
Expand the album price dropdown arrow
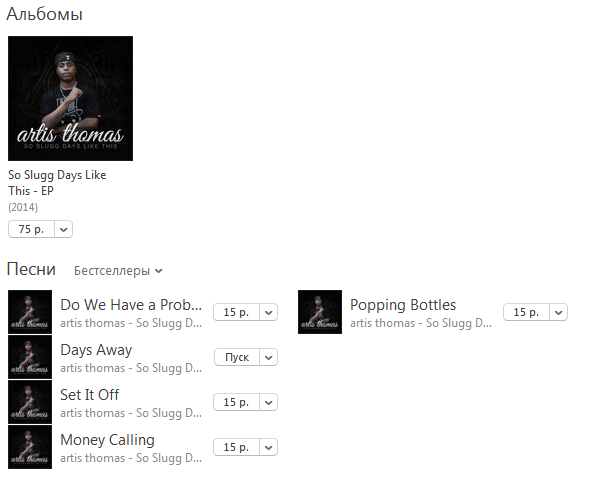64,229
